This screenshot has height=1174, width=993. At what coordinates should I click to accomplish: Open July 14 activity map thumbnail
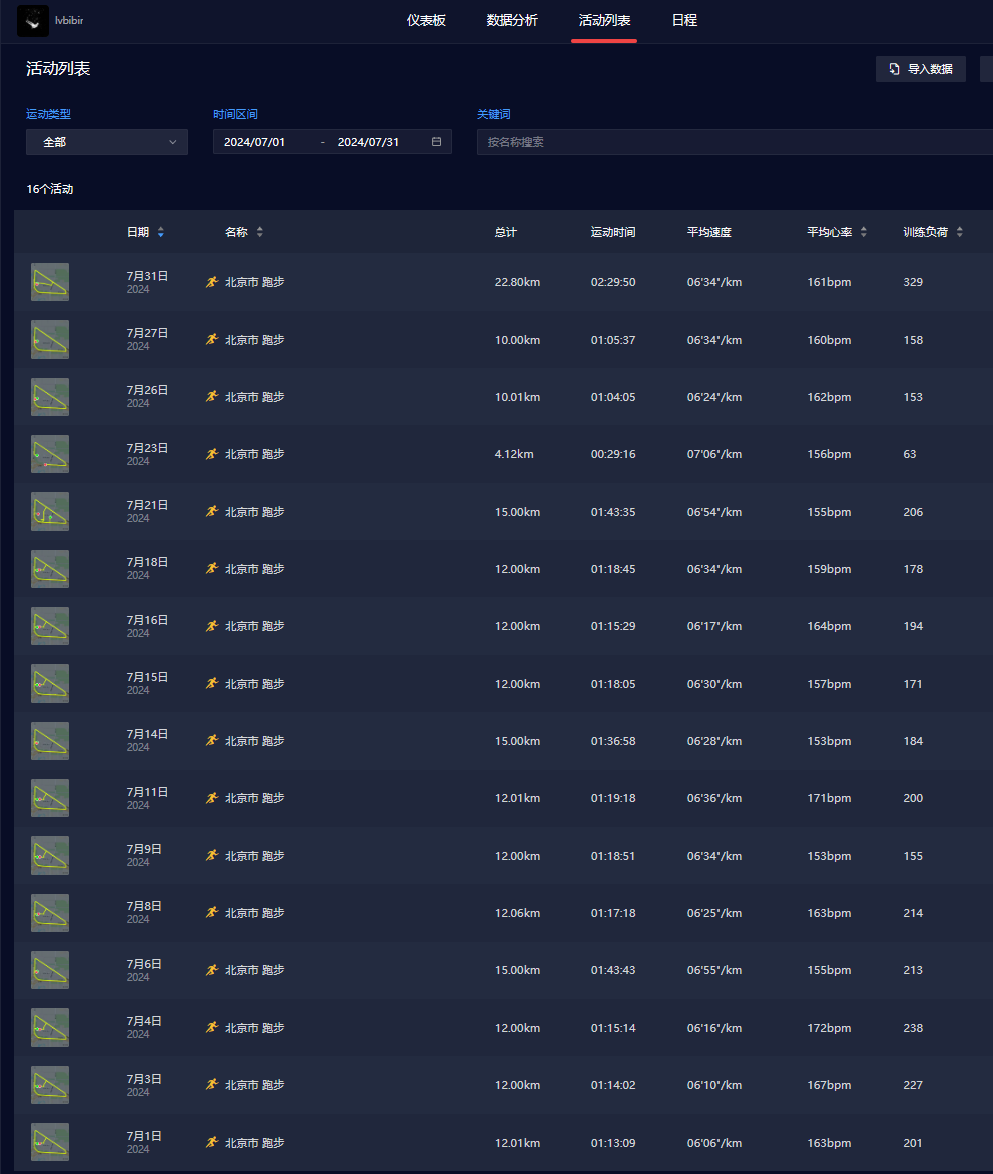pos(50,741)
